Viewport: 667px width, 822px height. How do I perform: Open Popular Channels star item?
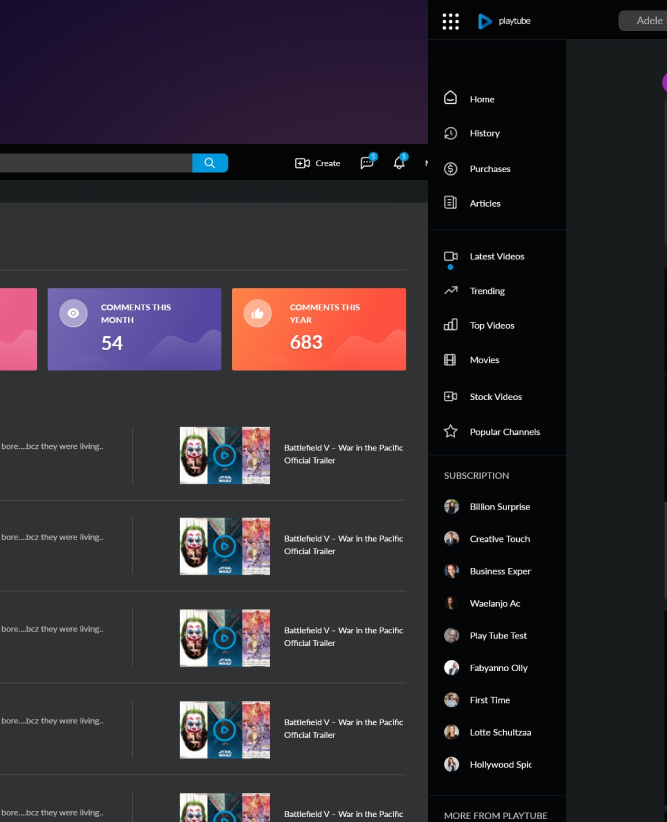pyautogui.click(x=504, y=432)
